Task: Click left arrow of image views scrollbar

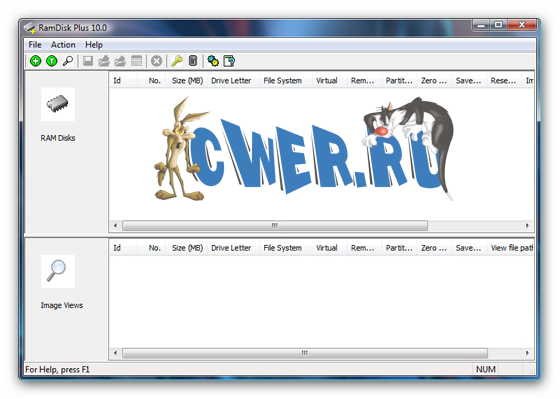Action: 115,353
